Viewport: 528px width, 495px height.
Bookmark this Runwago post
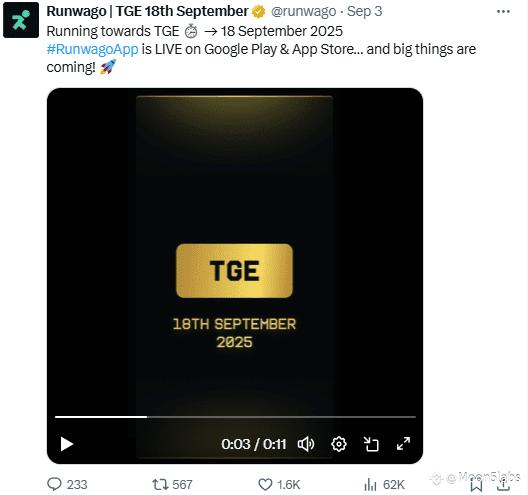pyautogui.click(x=476, y=485)
